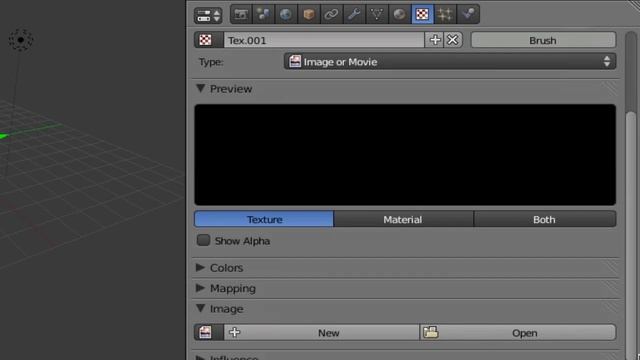Click the black texture preview area

pyautogui.click(x=405, y=155)
